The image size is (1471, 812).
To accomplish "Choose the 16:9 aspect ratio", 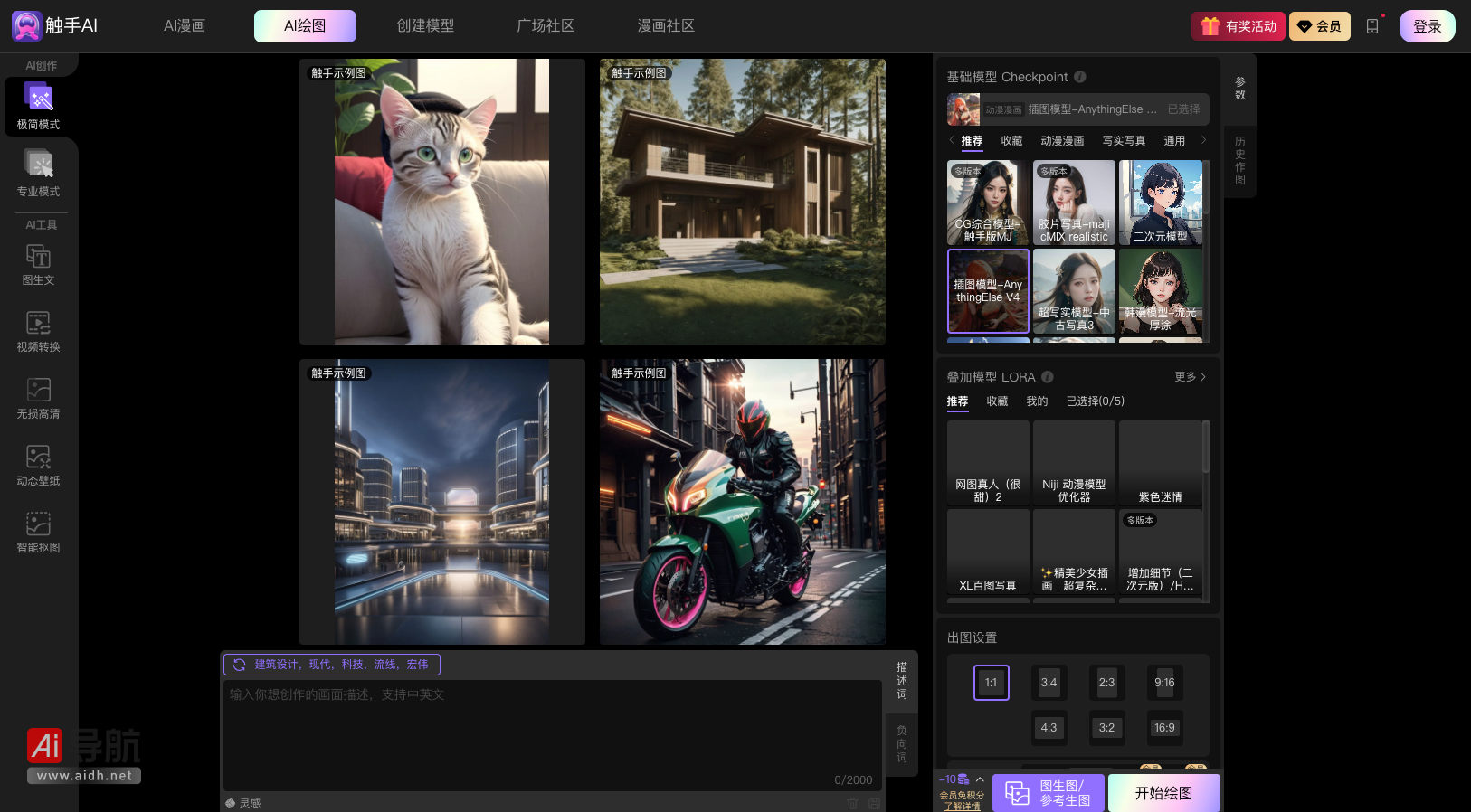I will [x=1164, y=728].
